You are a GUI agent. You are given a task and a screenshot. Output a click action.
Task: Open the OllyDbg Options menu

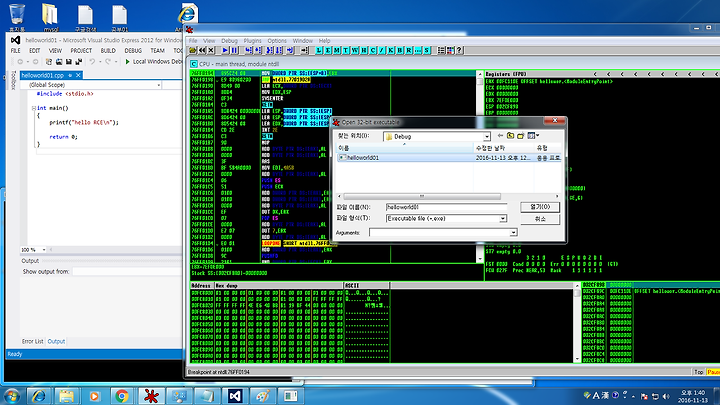[x=277, y=41]
